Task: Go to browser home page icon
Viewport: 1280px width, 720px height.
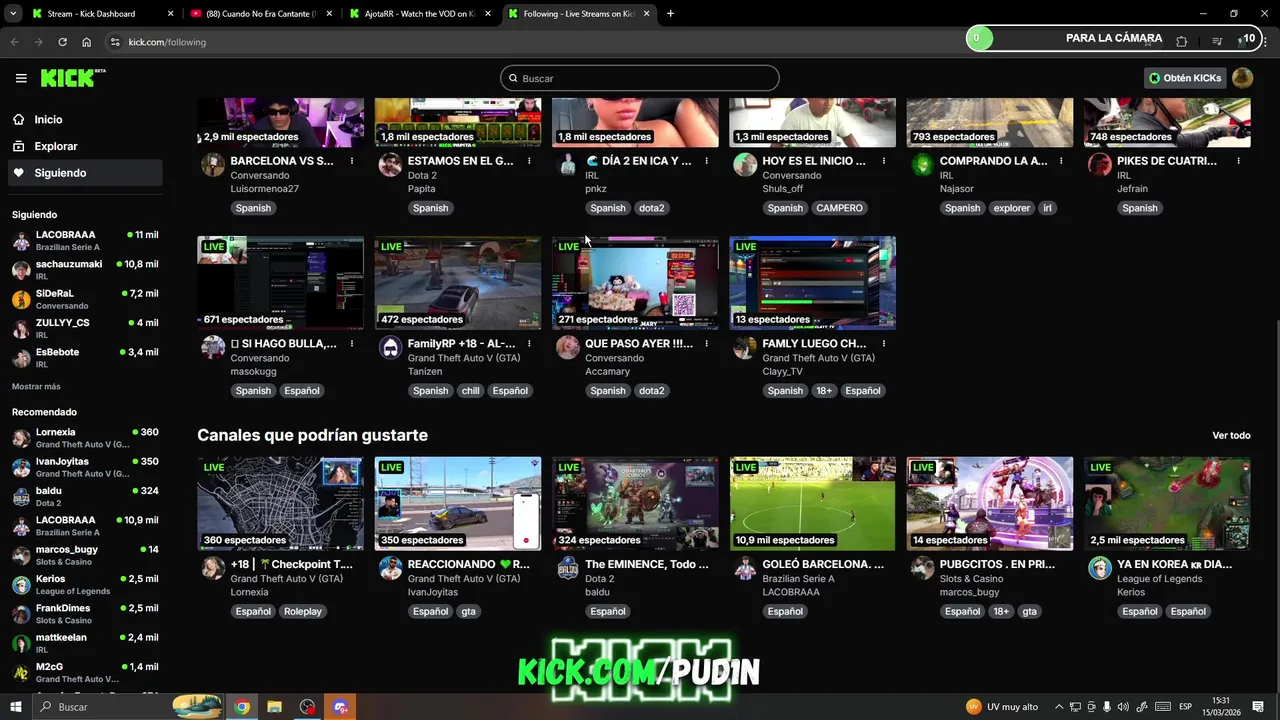Action: [87, 42]
